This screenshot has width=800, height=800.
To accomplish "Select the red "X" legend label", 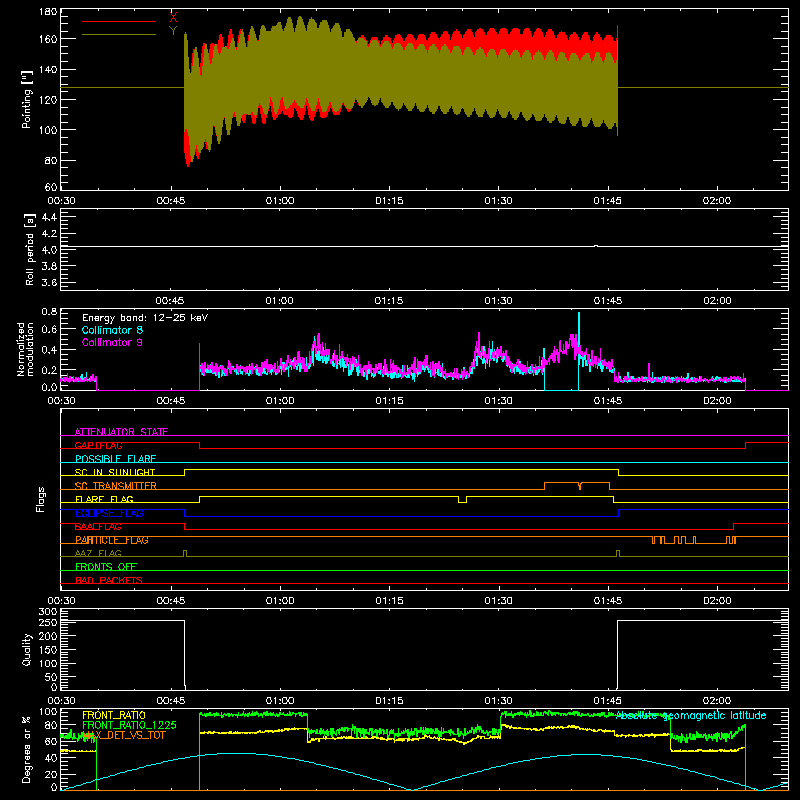I will pyautogui.click(x=173, y=18).
